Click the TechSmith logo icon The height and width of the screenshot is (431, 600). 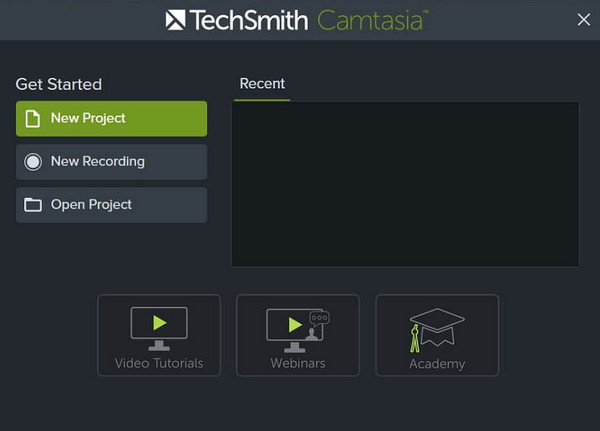tap(175, 20)
